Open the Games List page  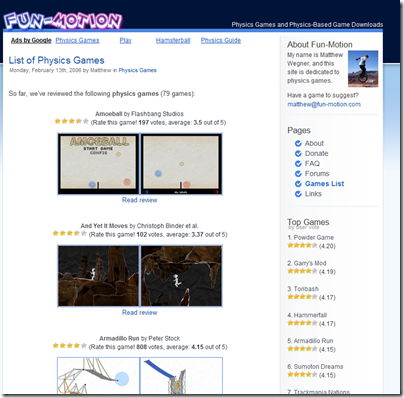(324, 184)
